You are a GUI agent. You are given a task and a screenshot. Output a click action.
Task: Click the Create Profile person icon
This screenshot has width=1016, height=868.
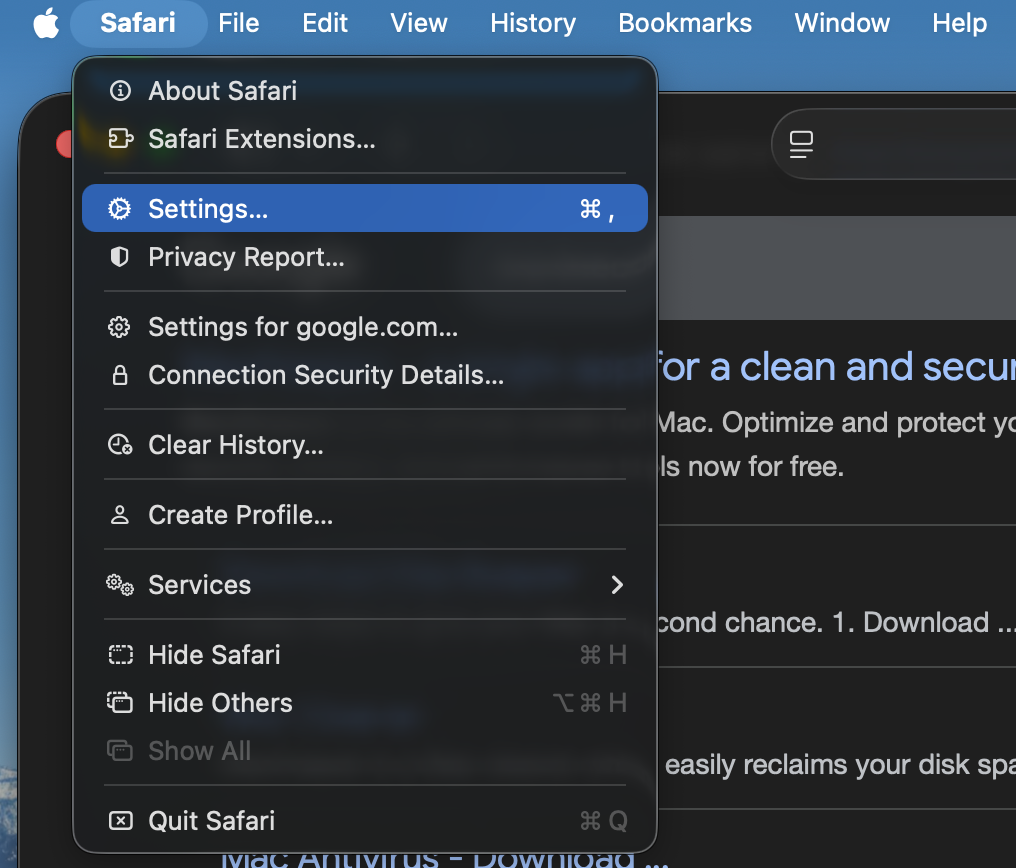pyautogui.click(x=120, y=515)
